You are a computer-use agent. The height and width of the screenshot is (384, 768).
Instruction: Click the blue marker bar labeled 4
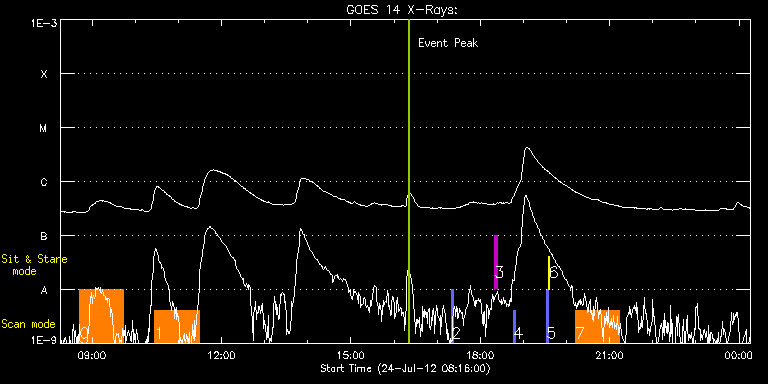(x=515, y=326)
